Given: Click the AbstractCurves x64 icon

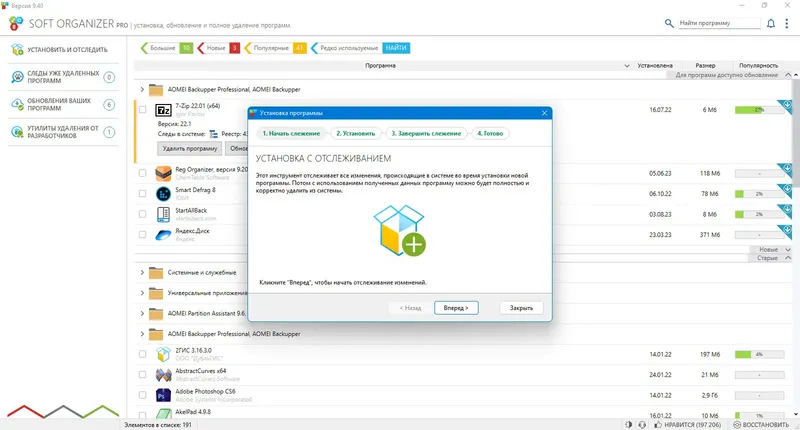Looking at the screenshot, I should [163, 375].
